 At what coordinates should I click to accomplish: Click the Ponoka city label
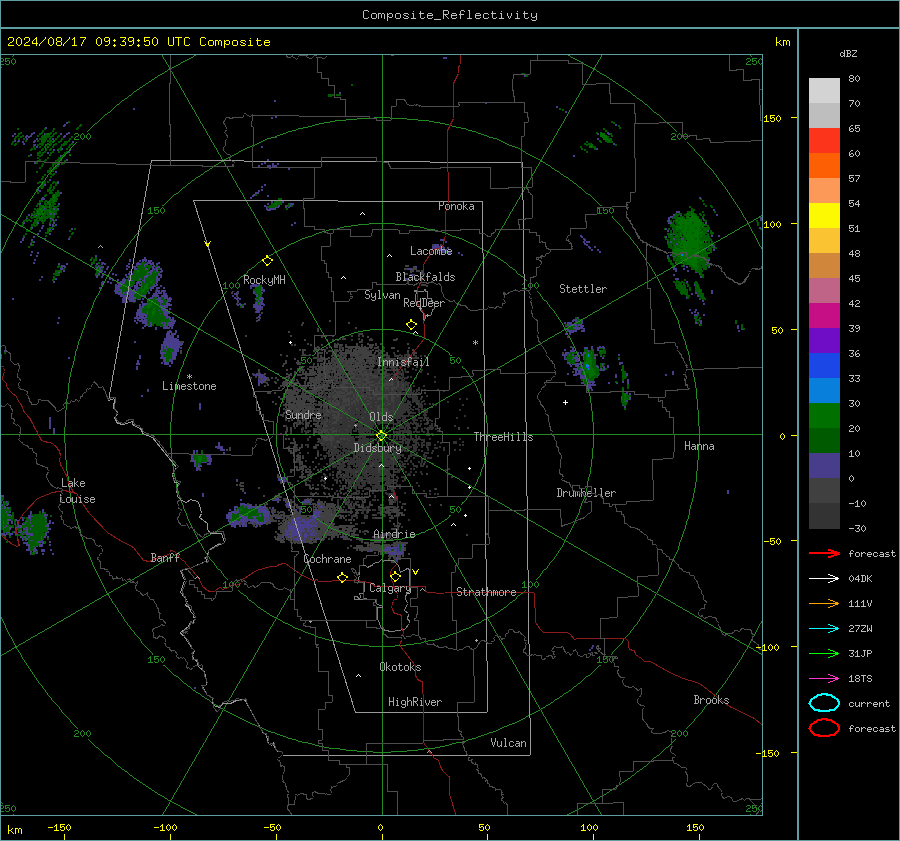tap(456, 206)
